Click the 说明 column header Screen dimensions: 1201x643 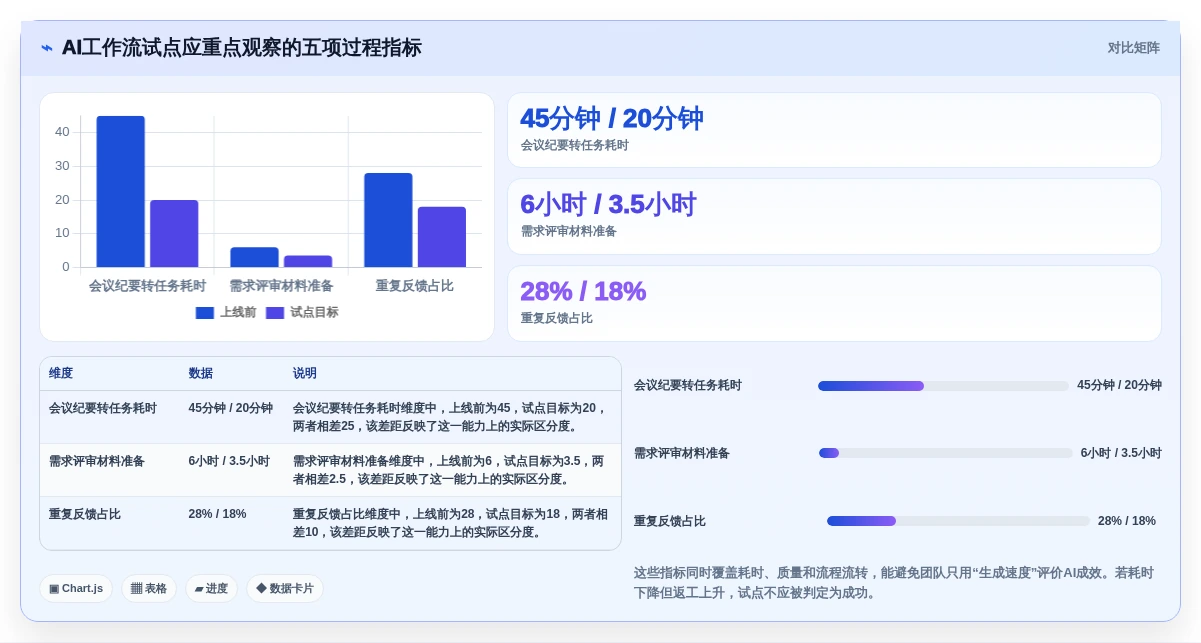coord(305,373)
